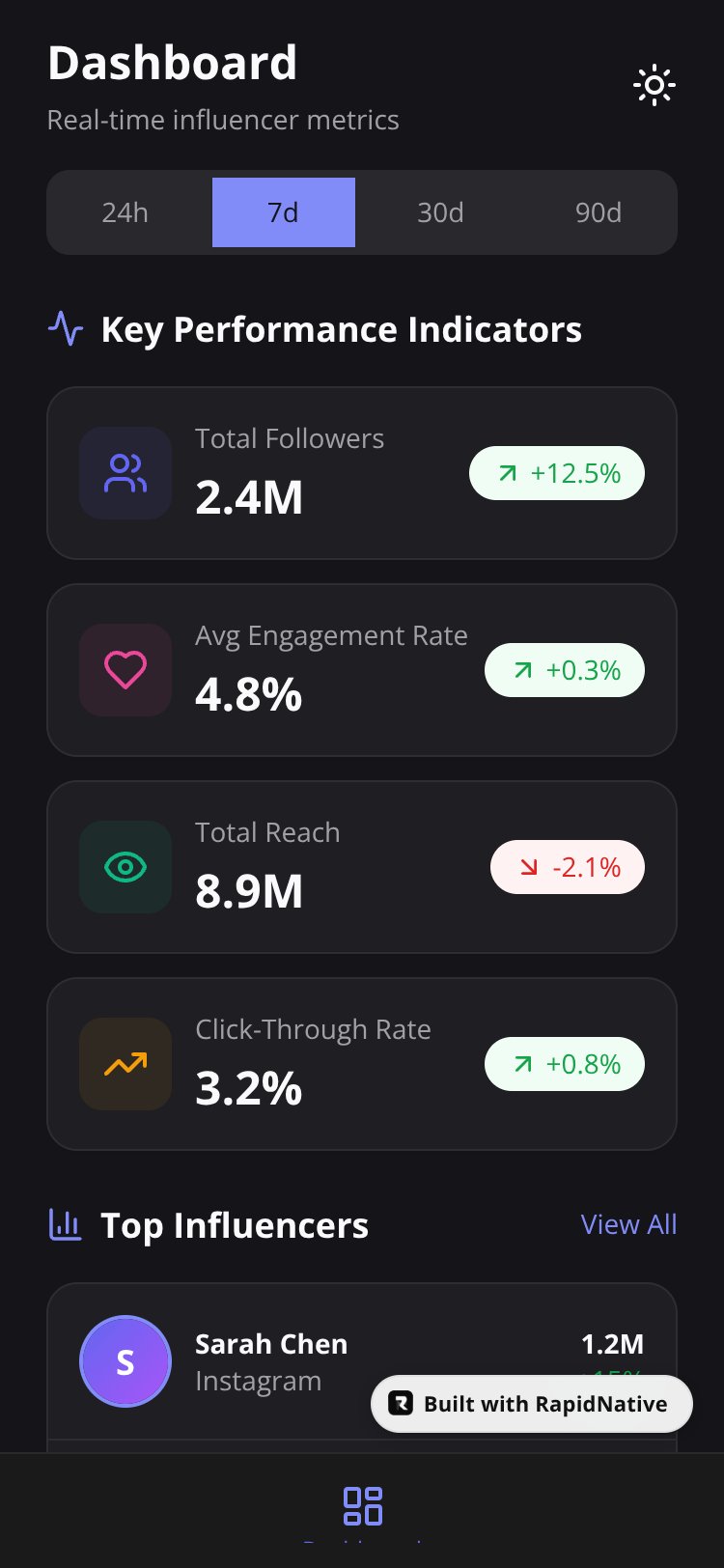Open the Total Reach 8.9M card

(362, 867)
